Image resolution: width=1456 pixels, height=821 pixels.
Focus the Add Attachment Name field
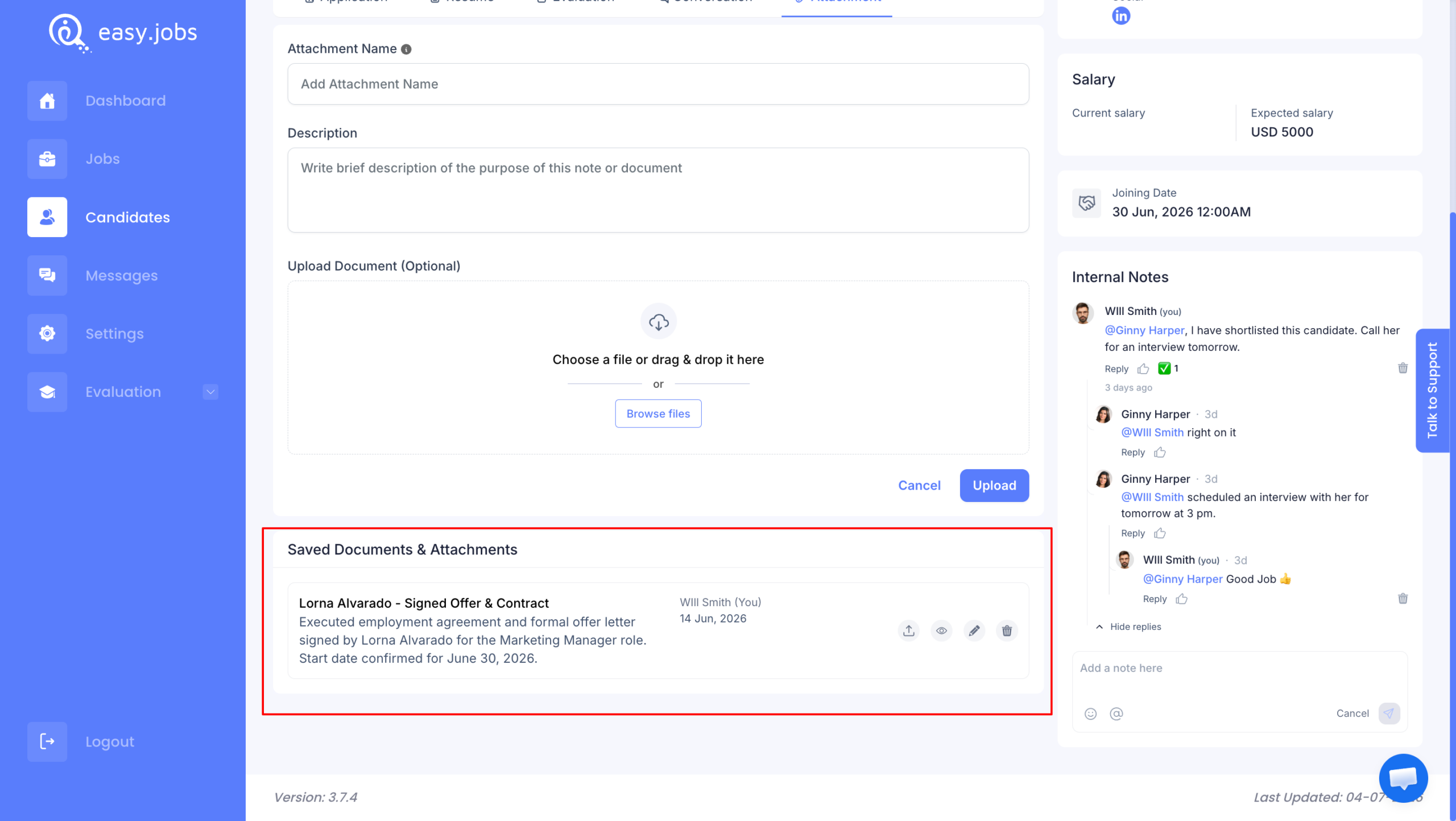coord(658,84)
